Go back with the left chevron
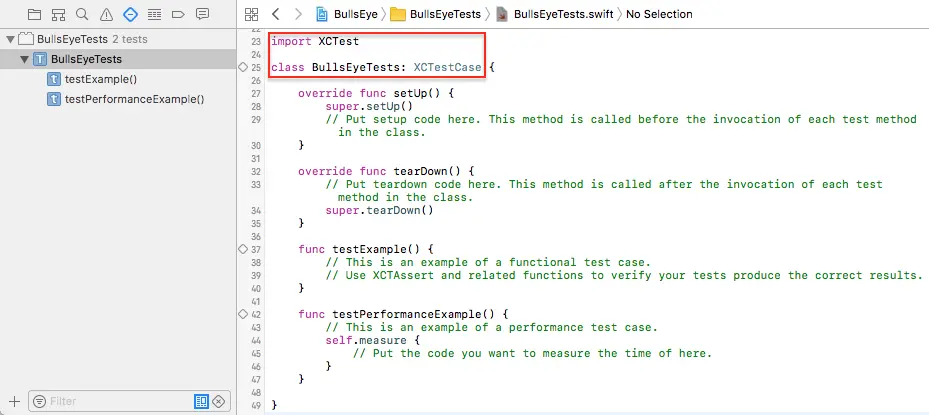 tap(275, 14)
